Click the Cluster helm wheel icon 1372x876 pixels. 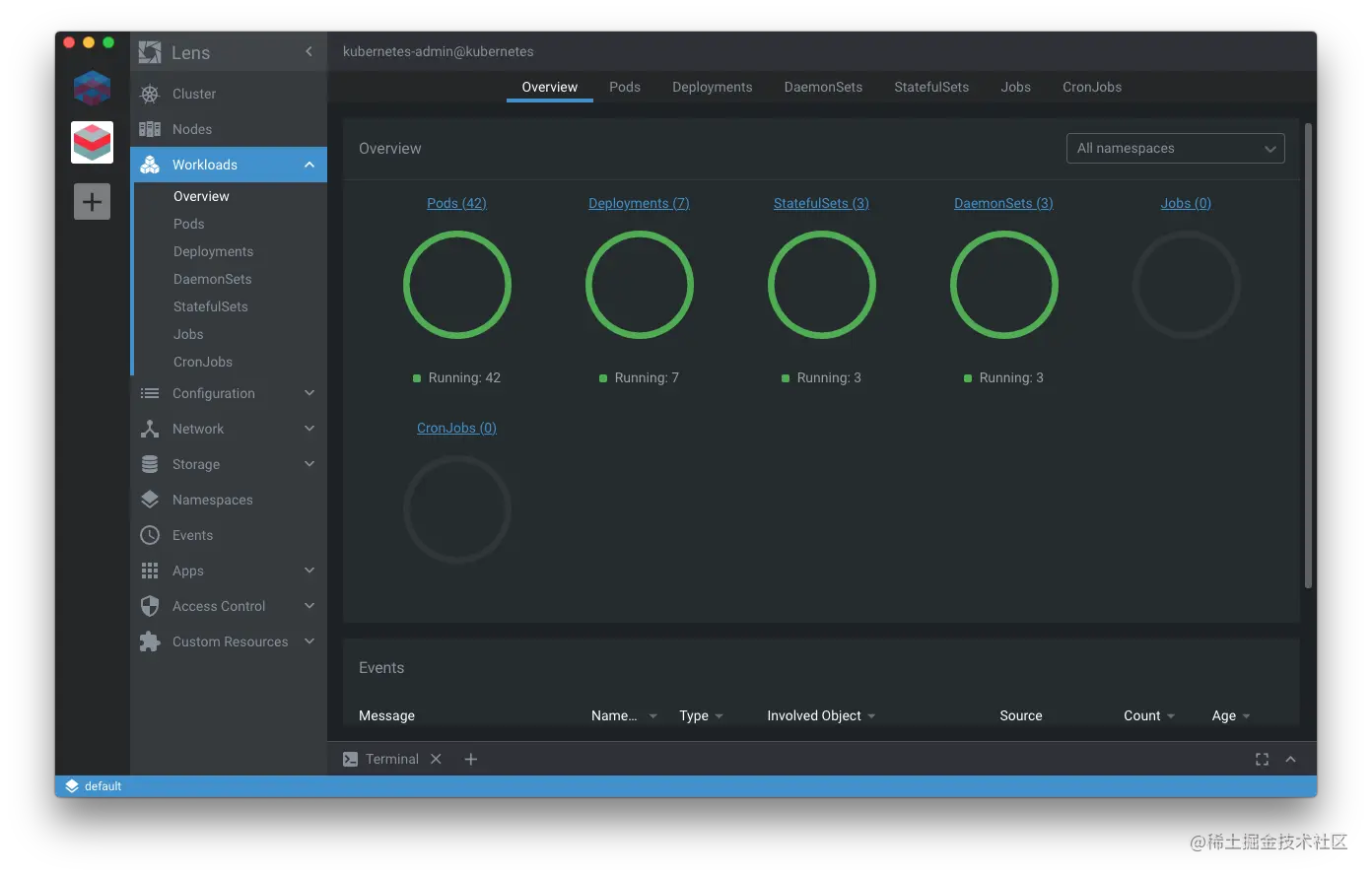pos(150,94)
